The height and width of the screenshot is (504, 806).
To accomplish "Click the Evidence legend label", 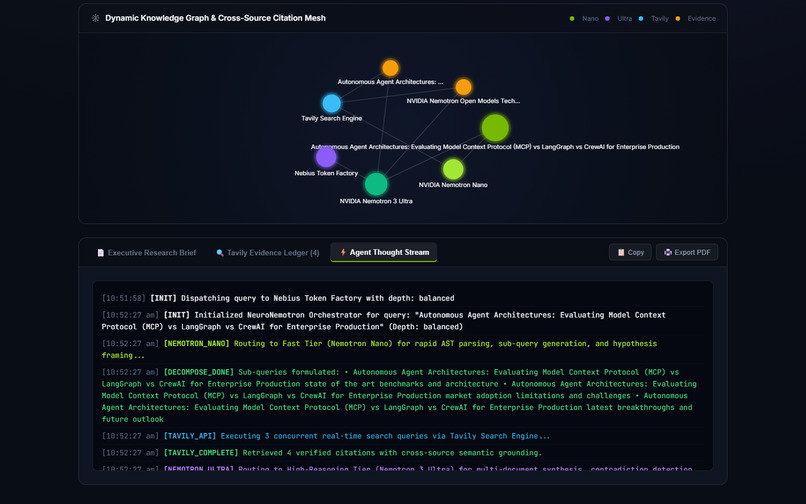I will click(x=702, y=19).
